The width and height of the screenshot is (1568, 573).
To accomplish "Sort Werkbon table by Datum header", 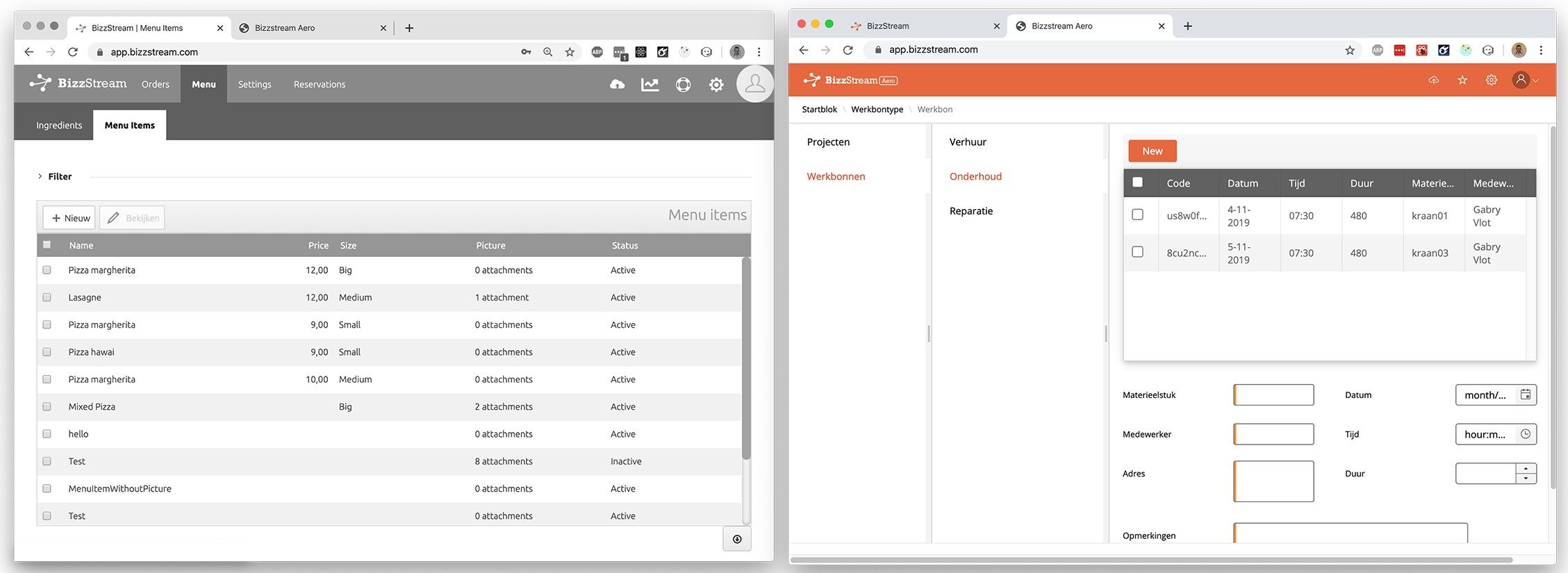I will [x=1243, y=183].
